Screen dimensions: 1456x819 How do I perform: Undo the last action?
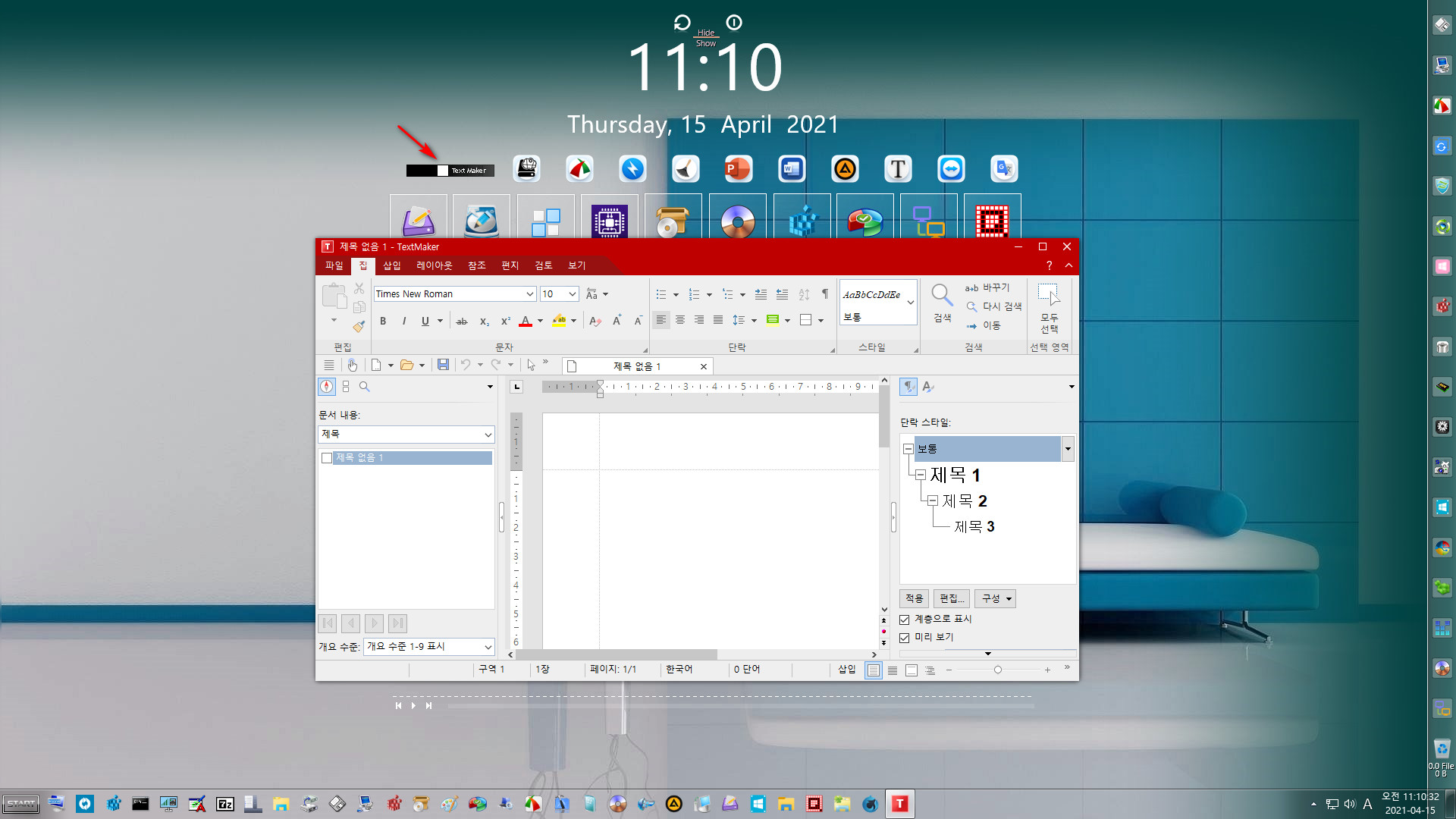(x=466, y=365)
